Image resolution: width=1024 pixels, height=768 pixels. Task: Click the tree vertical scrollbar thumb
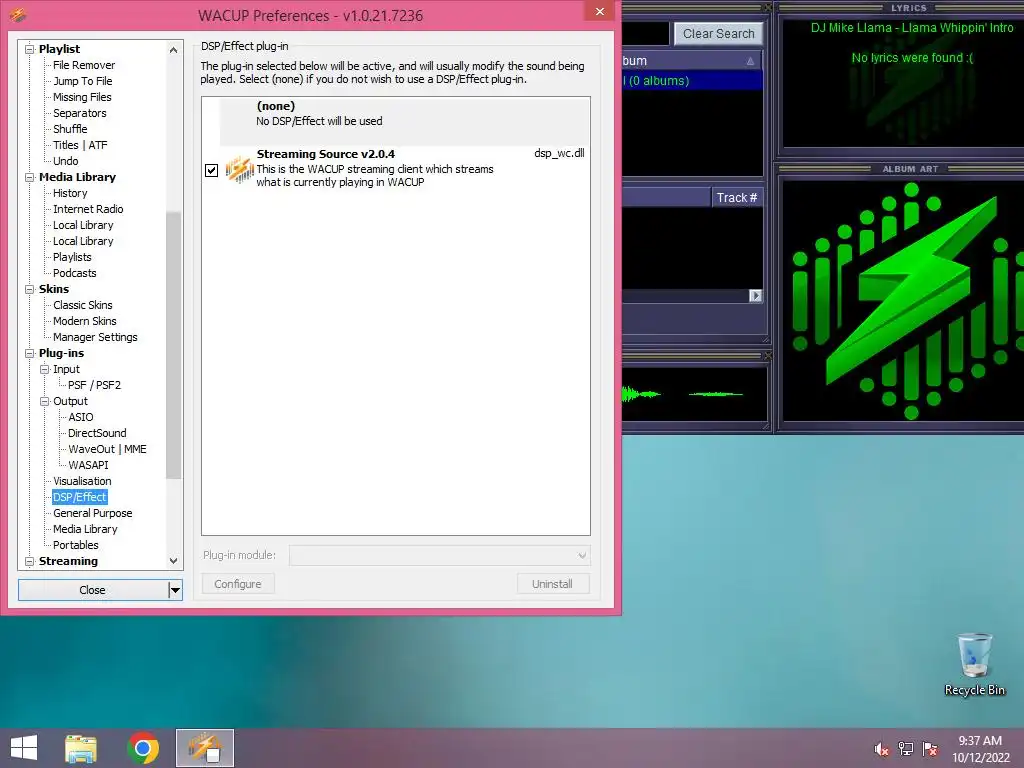[x=173, y=345]
